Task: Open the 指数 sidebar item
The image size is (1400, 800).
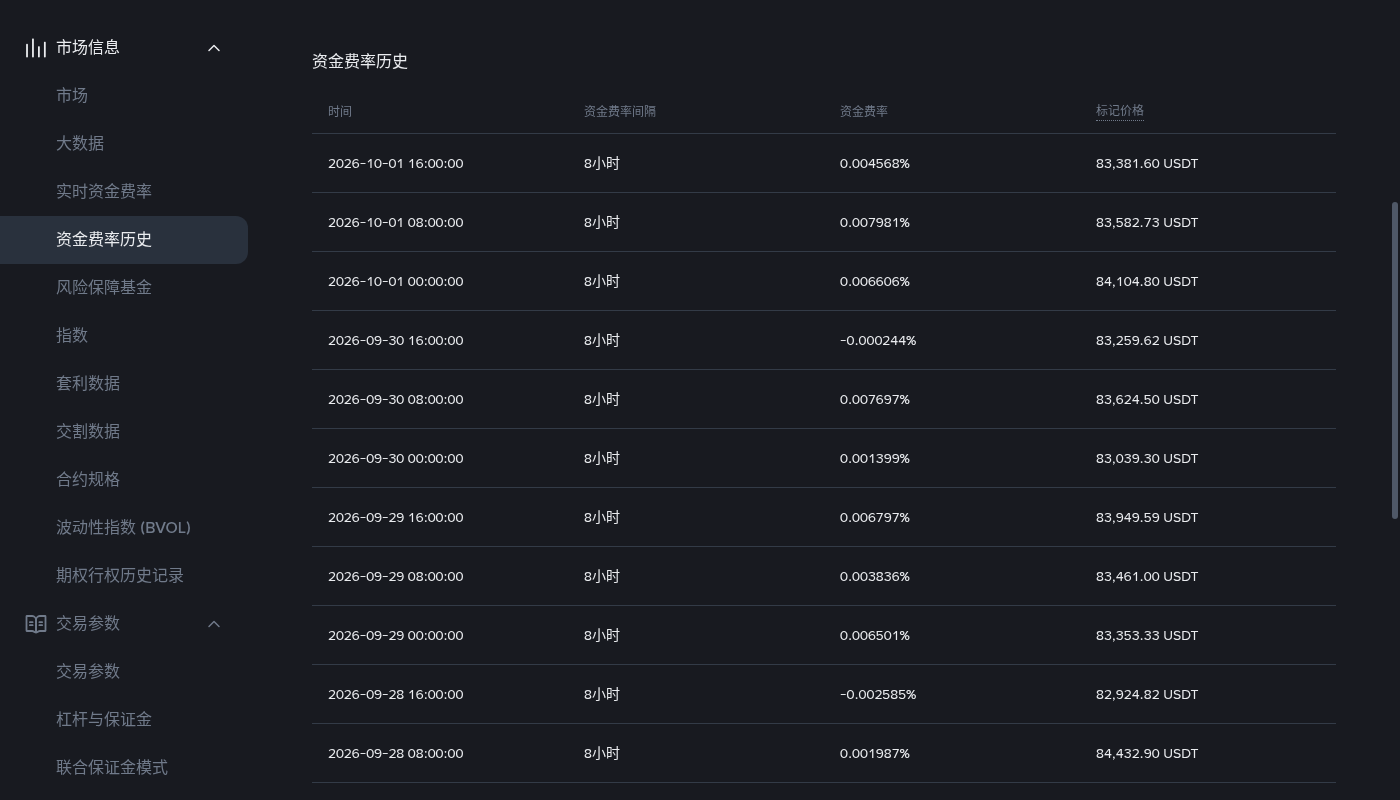Action: pos(72,336)
